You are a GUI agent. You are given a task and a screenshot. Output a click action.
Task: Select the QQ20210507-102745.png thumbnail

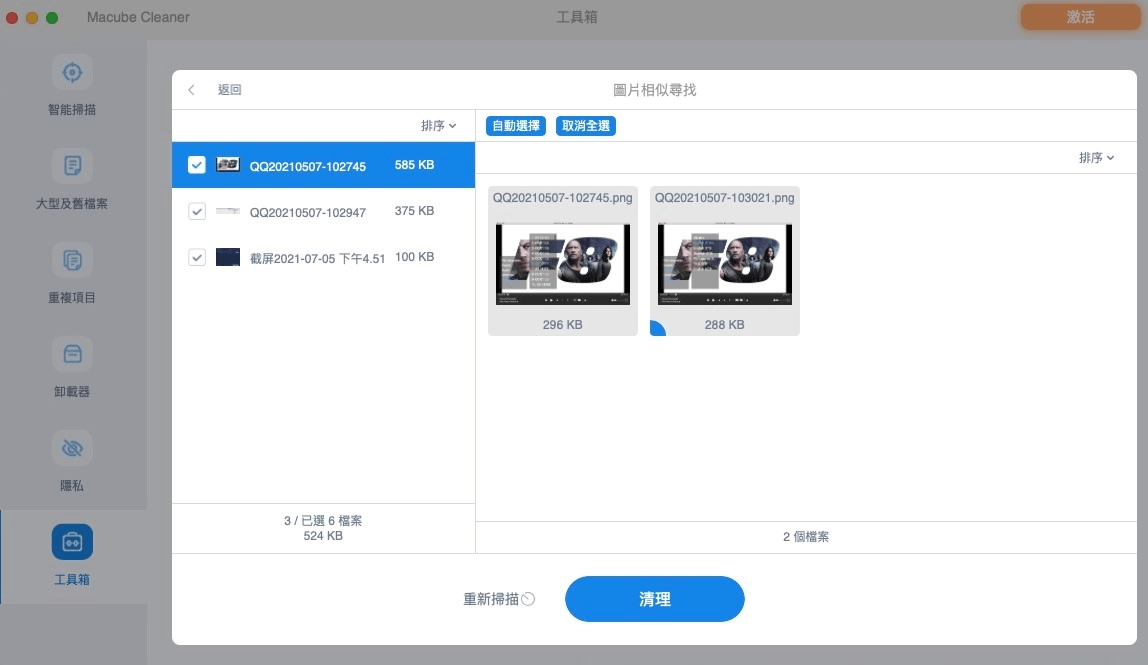(x=562, y=261)
